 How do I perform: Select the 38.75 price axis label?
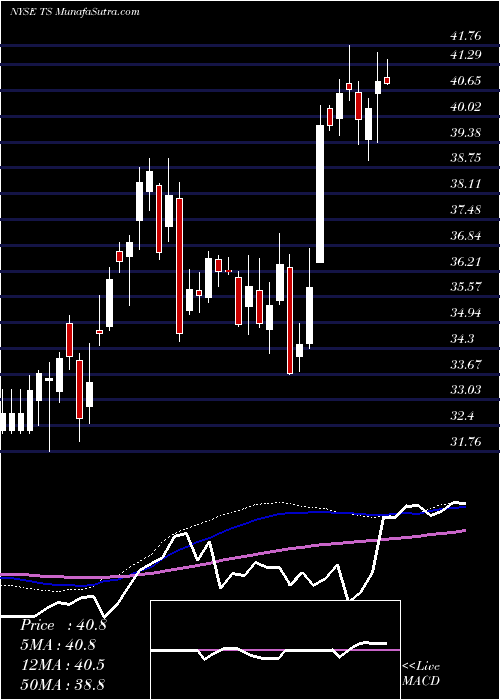(x=465, y=158)
